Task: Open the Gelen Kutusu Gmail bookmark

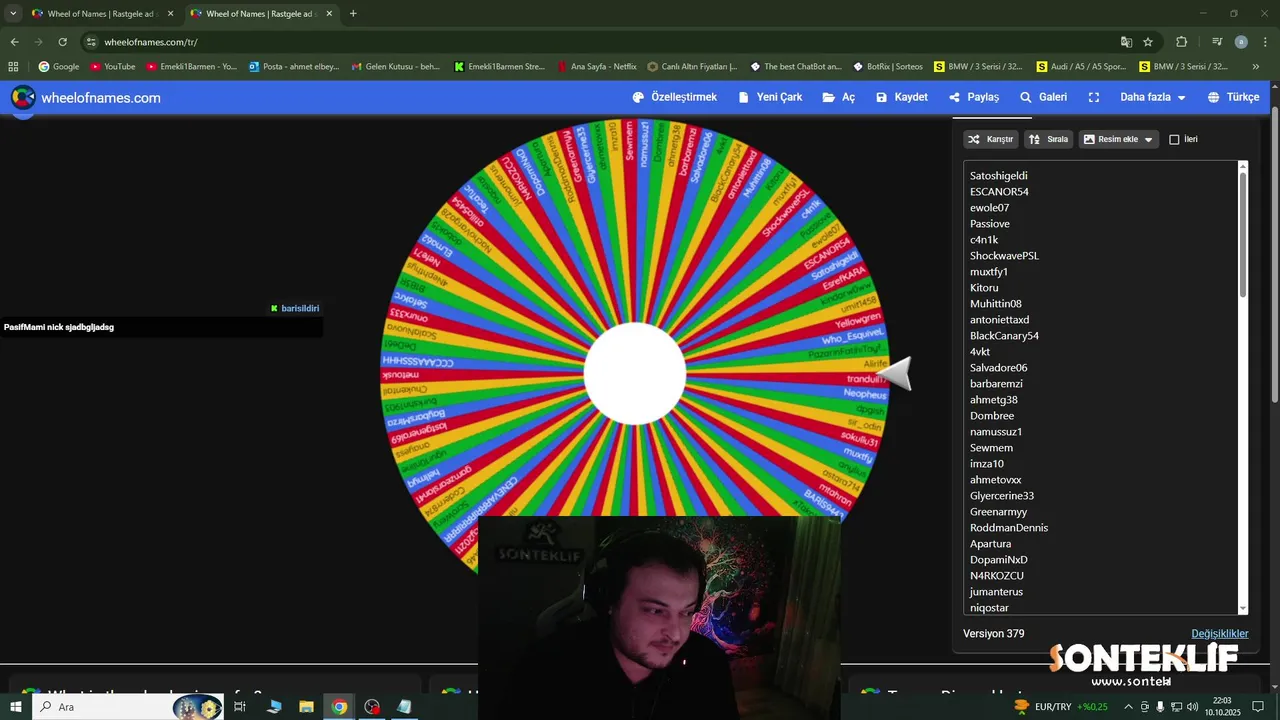Action: (x=396, y=67)
